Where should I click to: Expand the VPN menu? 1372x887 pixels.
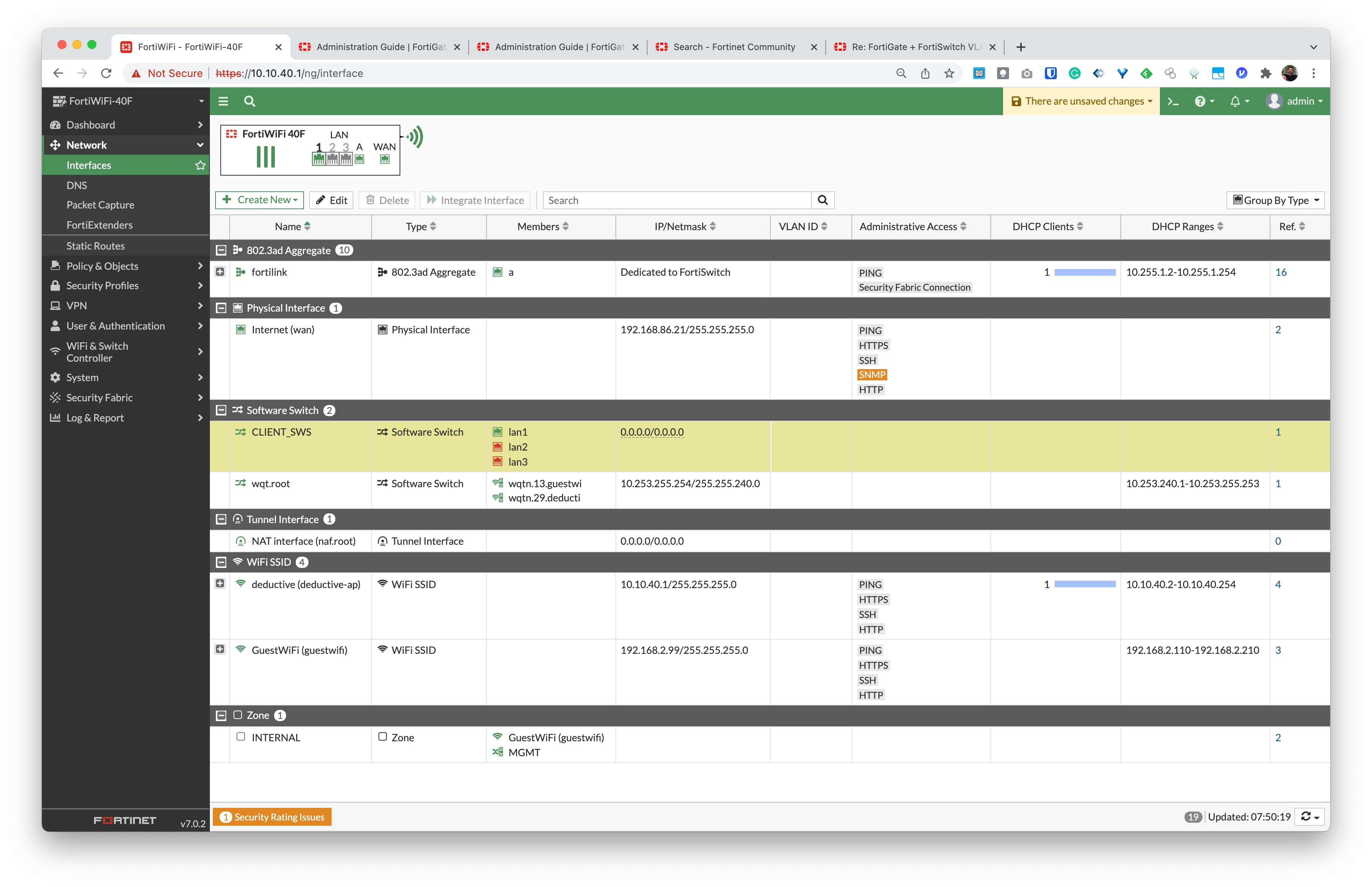[x=125, y=305]
